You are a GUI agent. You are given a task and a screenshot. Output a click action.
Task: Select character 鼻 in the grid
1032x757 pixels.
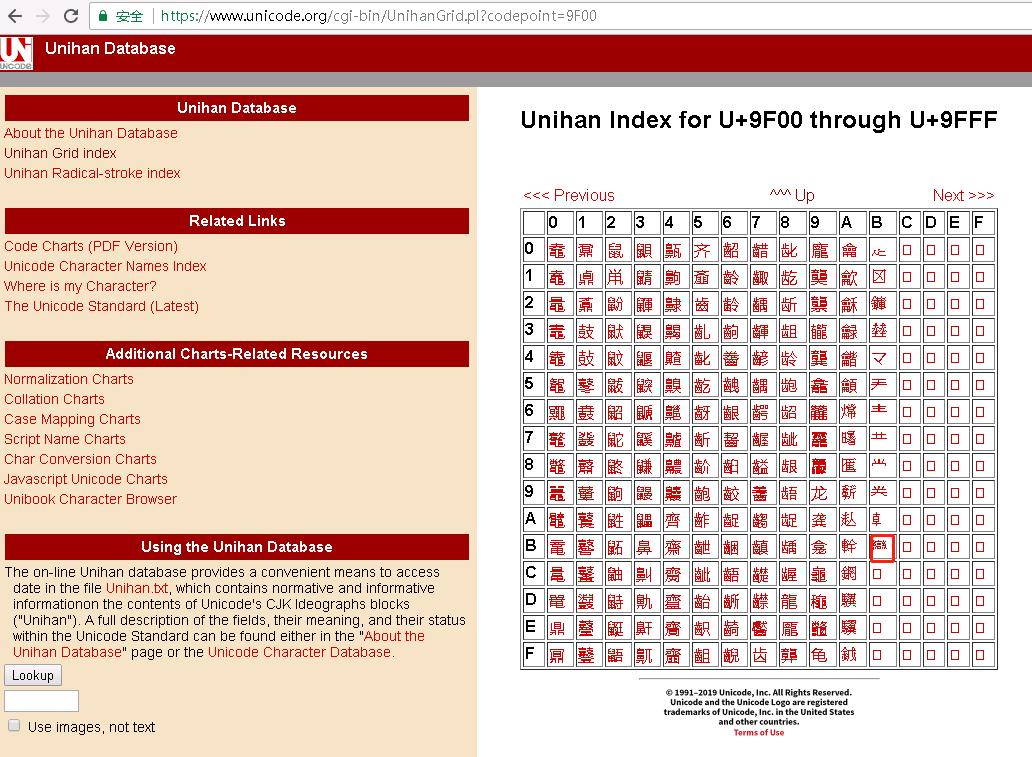click(x=644, y=547)
